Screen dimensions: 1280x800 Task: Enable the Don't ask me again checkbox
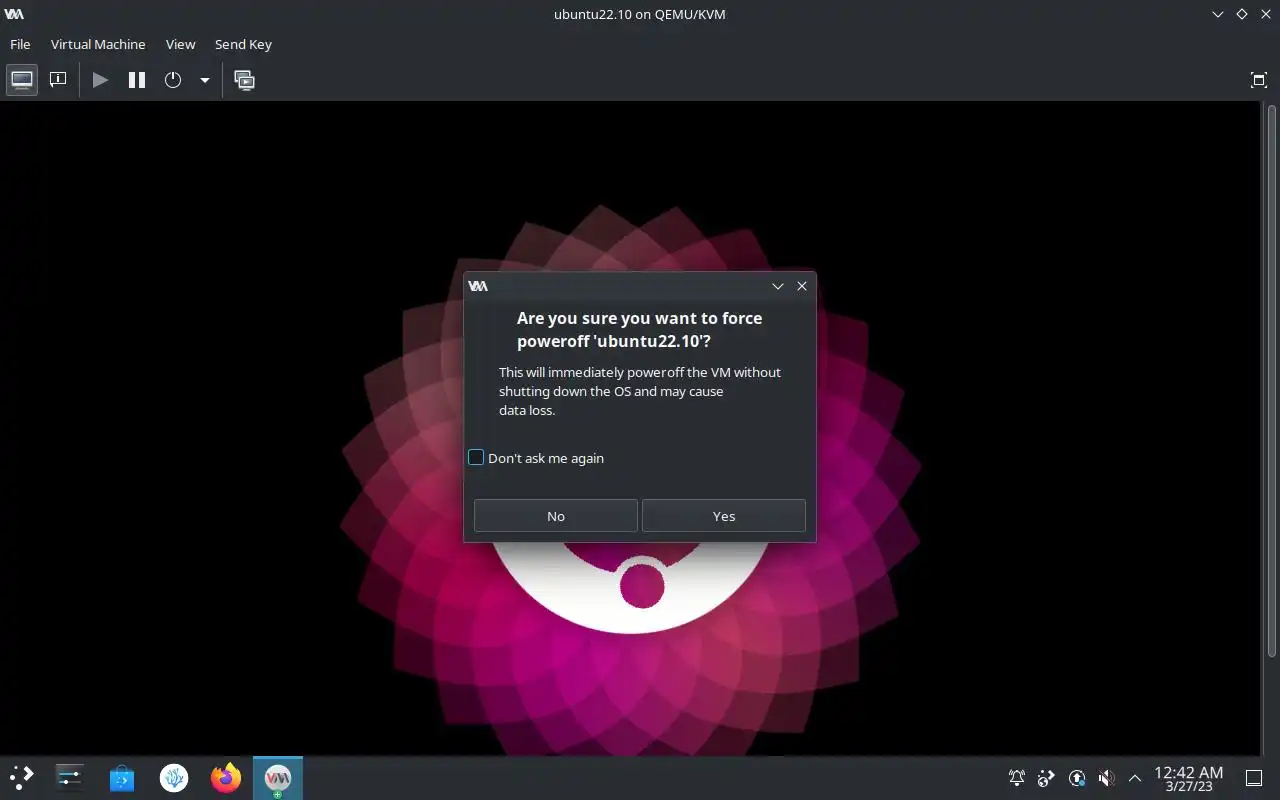click(x=476, y=457)
